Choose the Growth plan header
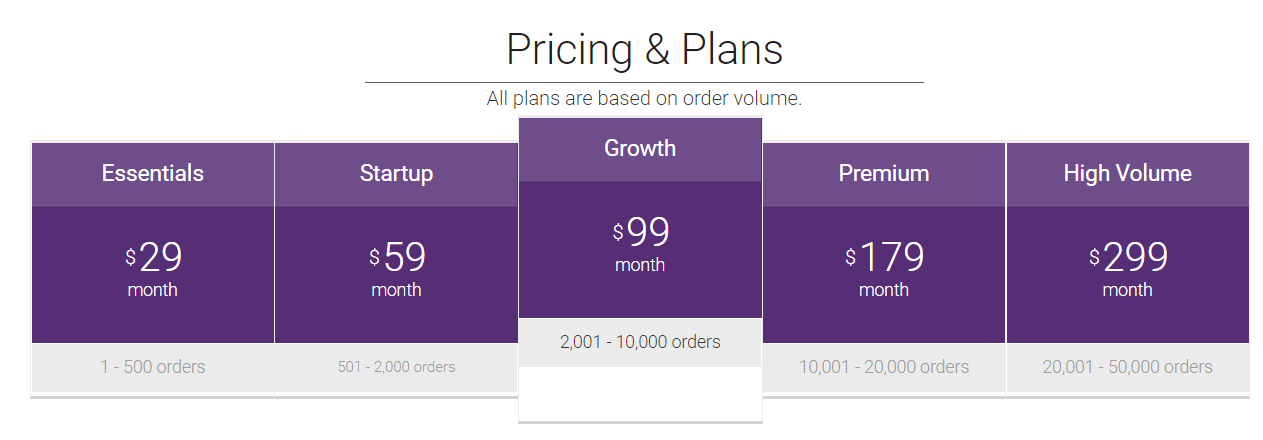The height and width of the screenshot is (440, 1263). [640, 148]
